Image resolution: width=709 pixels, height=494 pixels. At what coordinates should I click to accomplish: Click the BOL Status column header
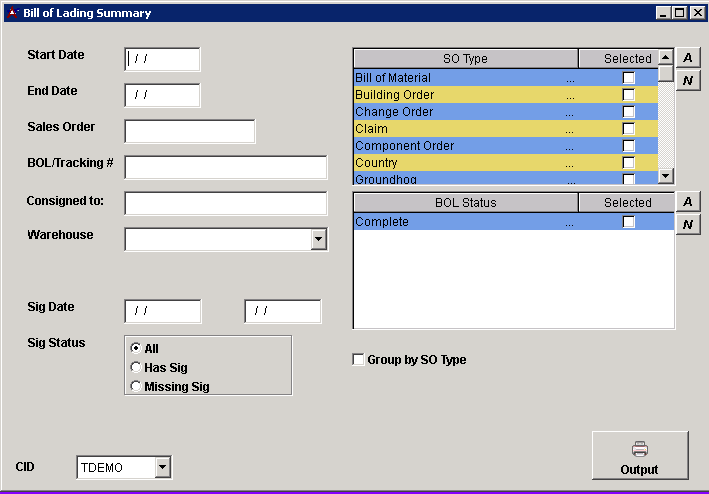point(465,203)
